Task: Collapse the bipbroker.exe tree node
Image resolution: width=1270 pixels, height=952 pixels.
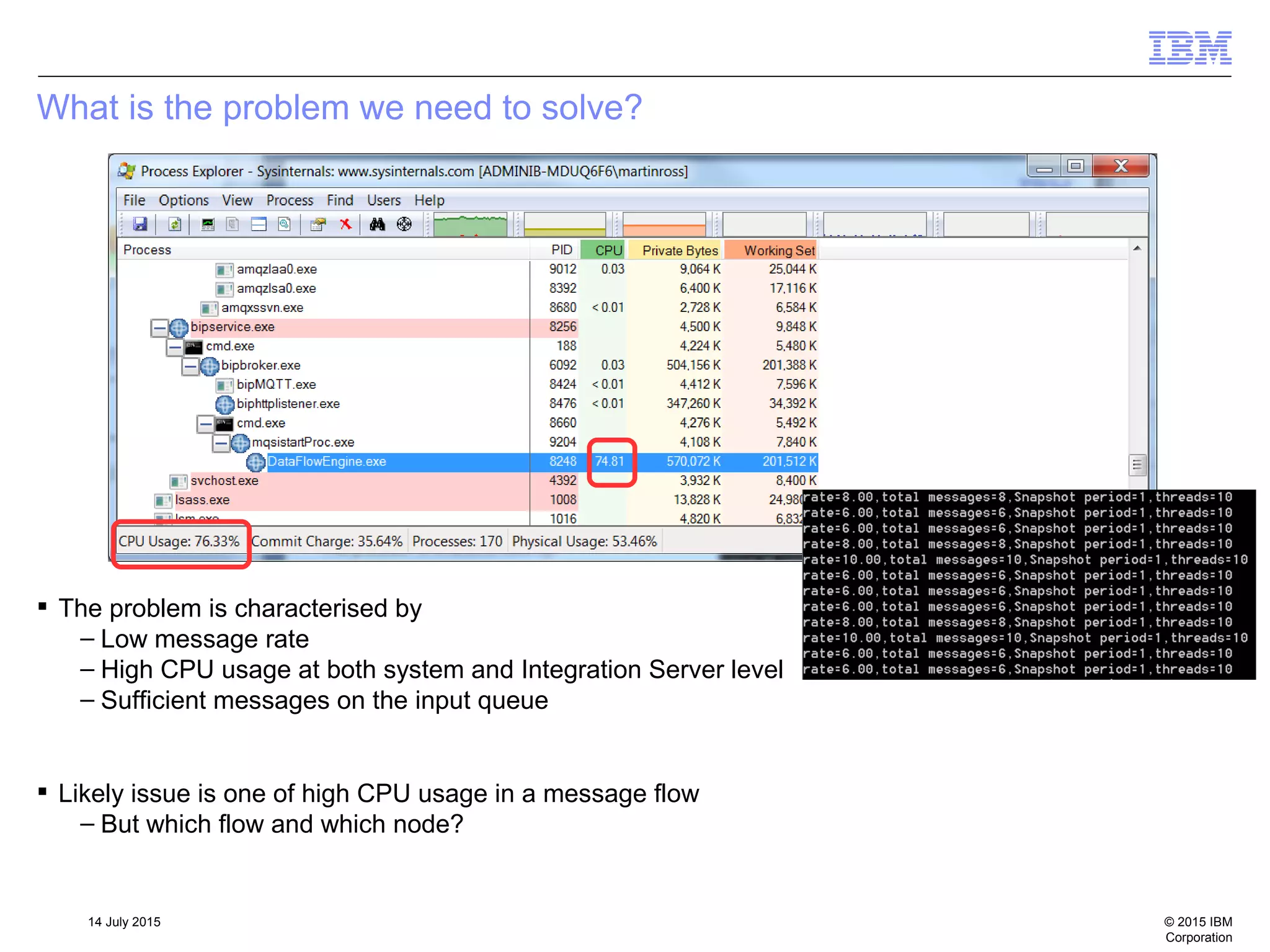Action: point(190,366)
